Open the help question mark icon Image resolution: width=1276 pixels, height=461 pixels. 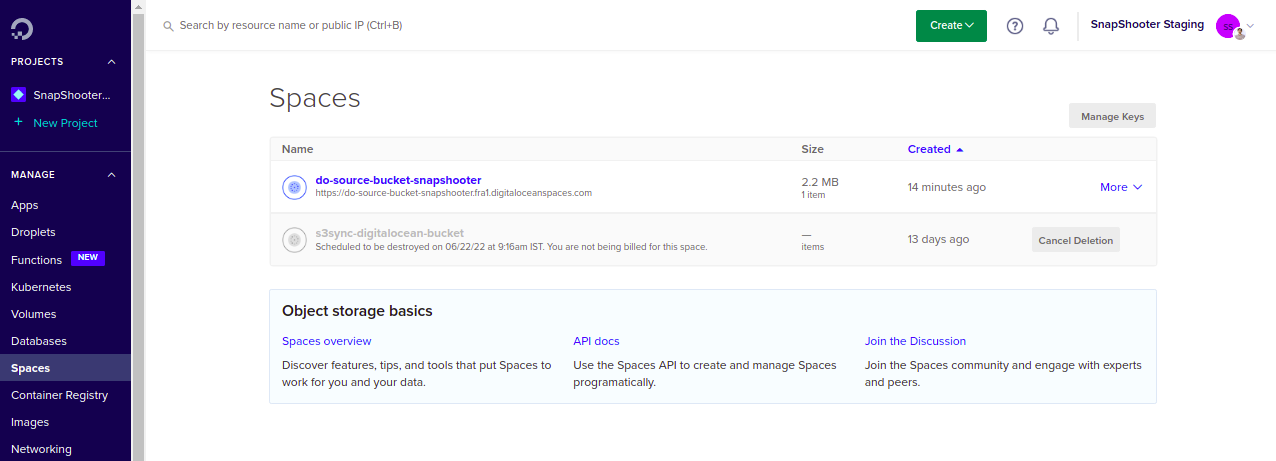coord(1015,26)
